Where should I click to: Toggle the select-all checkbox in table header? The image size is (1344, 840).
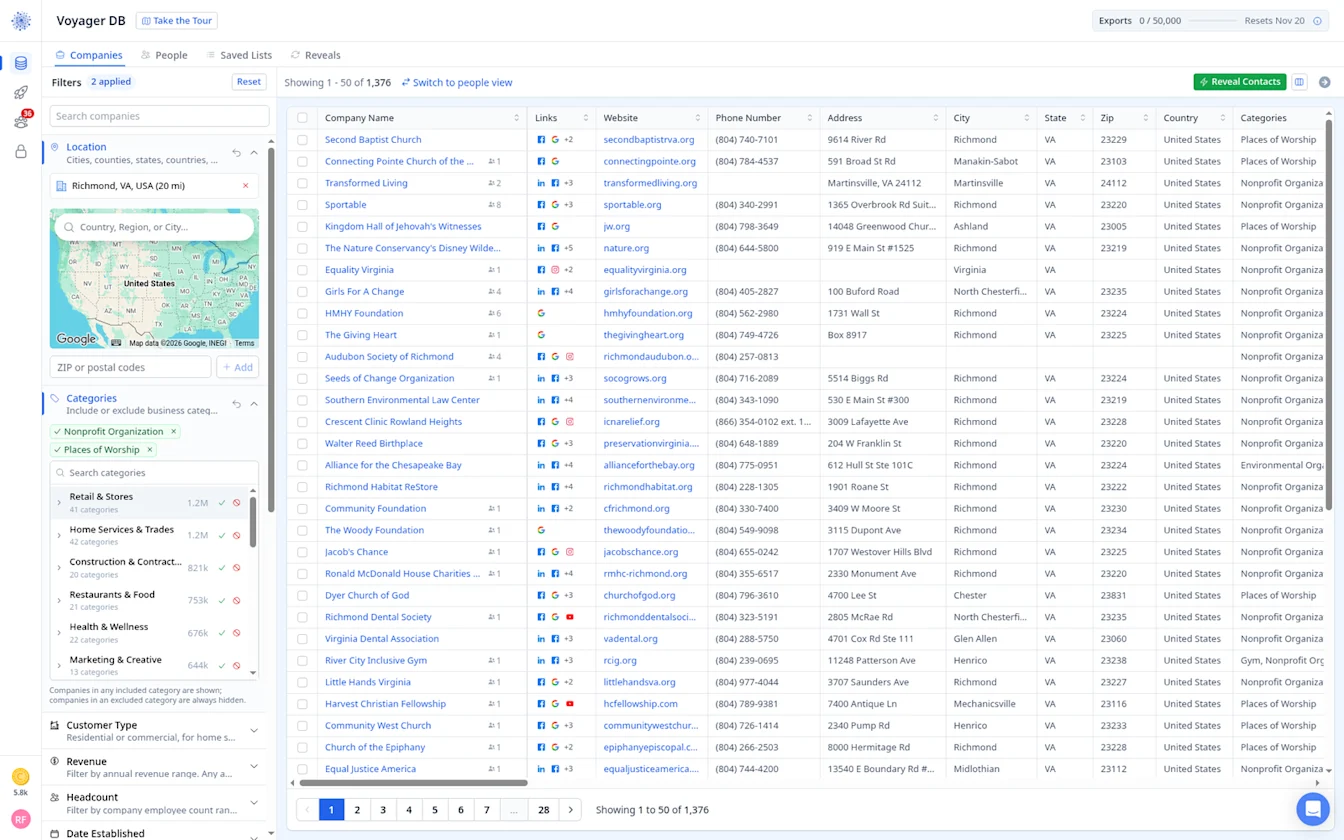tap(302, 118)
